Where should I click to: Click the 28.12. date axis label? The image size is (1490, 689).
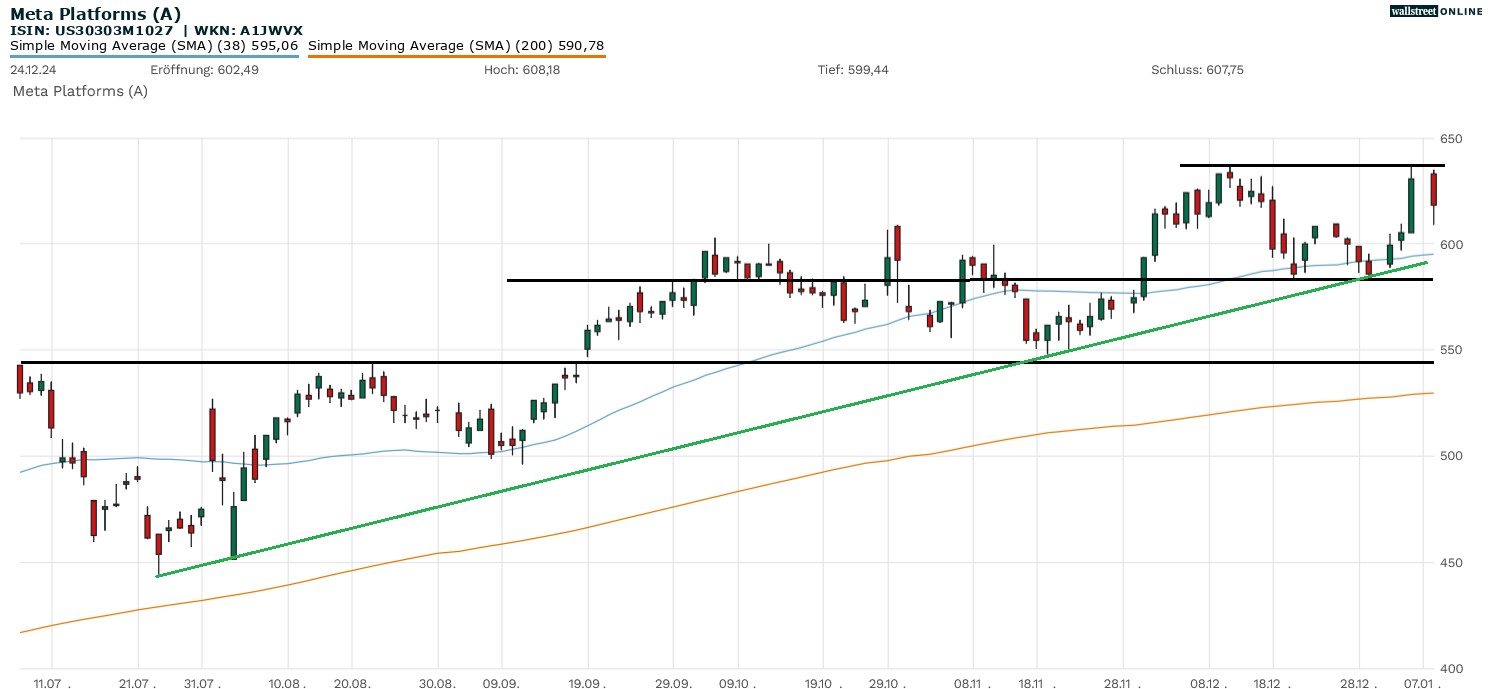(x=1360, y=683)
